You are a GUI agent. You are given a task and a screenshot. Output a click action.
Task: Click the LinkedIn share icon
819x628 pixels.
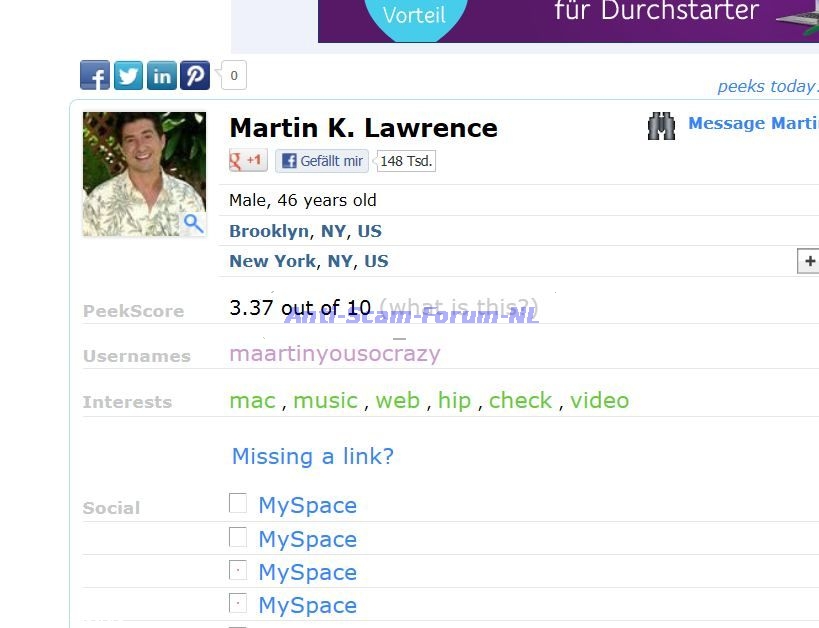[x=161, y=75]
